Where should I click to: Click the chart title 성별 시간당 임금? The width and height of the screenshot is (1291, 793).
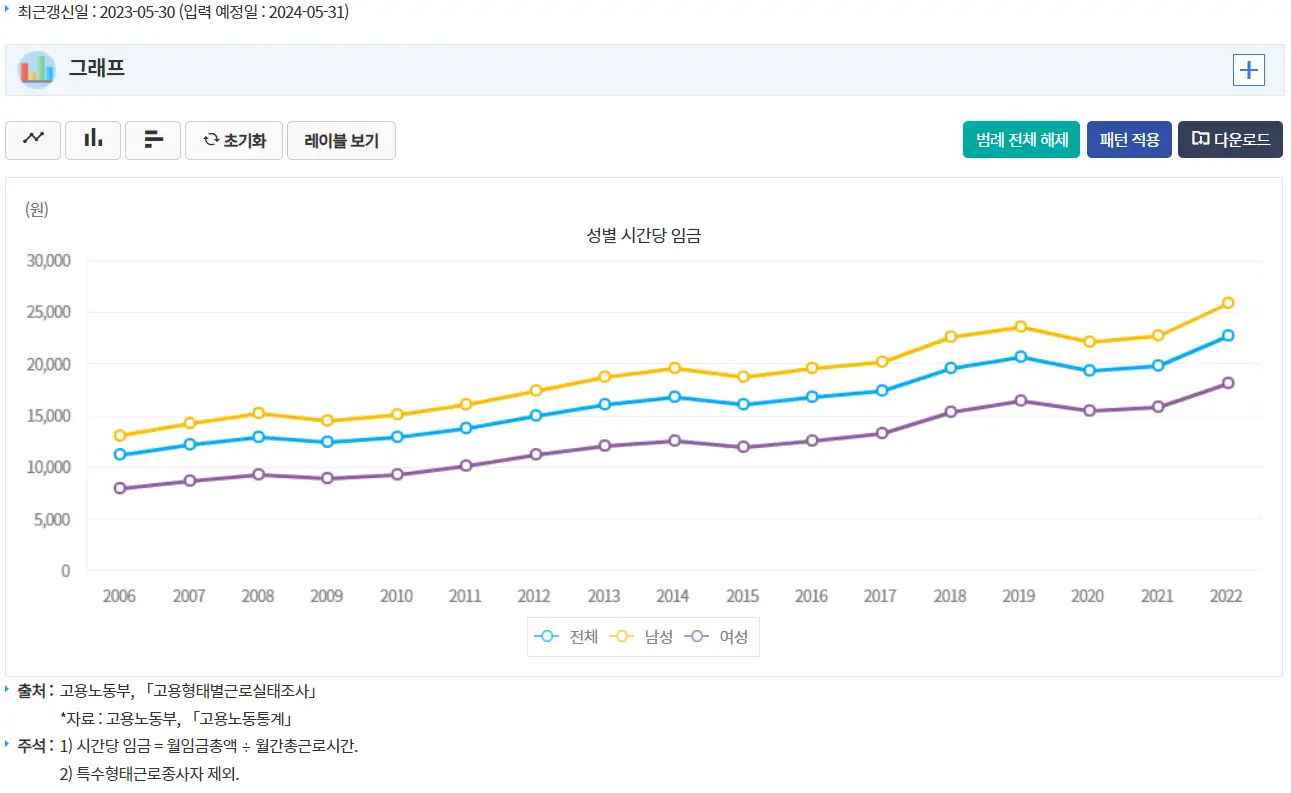644,236
